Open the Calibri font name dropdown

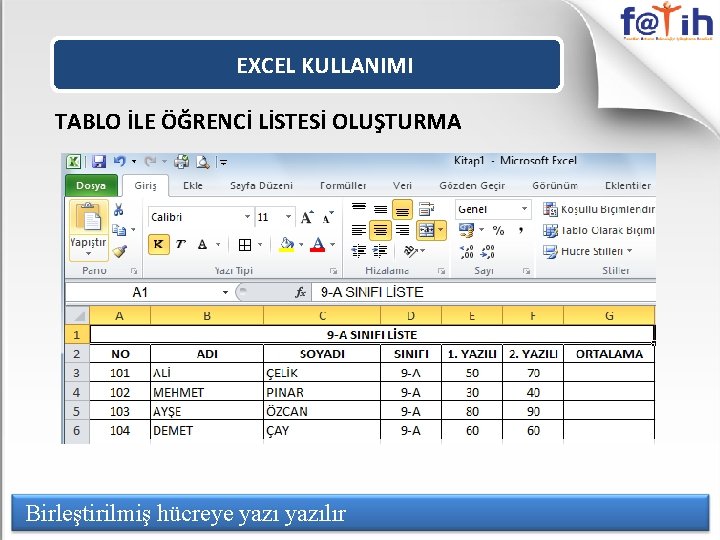pyautogui.click(x=247, y=217)
